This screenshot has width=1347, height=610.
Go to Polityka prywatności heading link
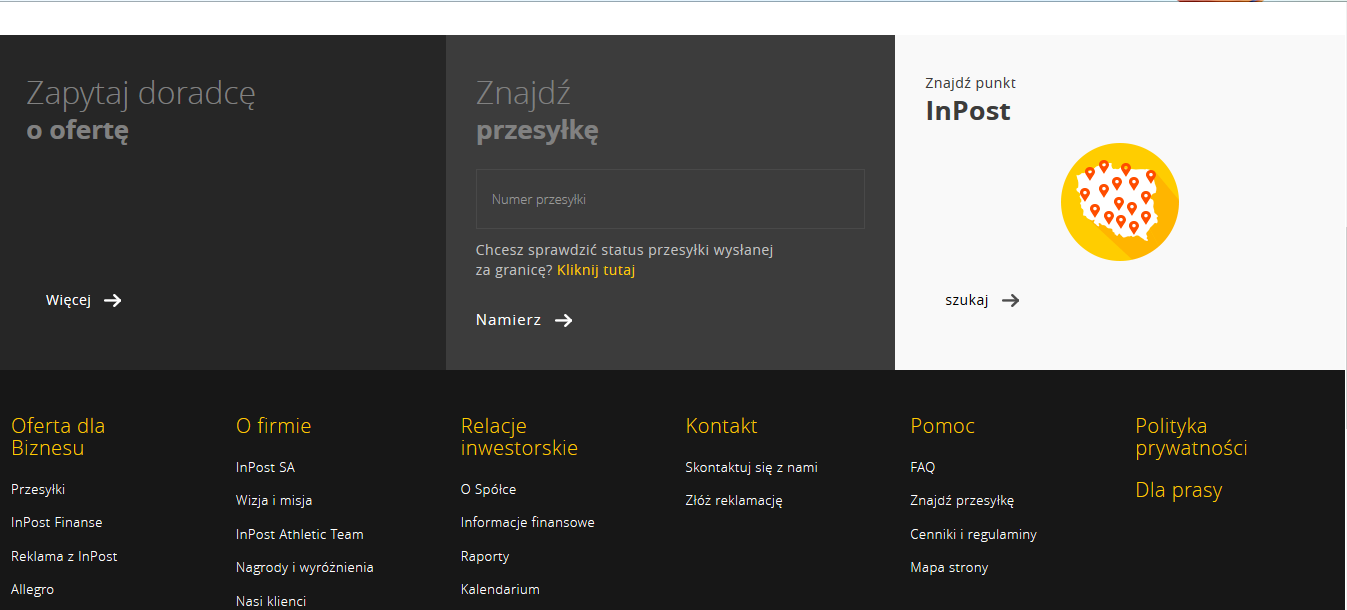pyautogui.click(x=1191, y=437)
